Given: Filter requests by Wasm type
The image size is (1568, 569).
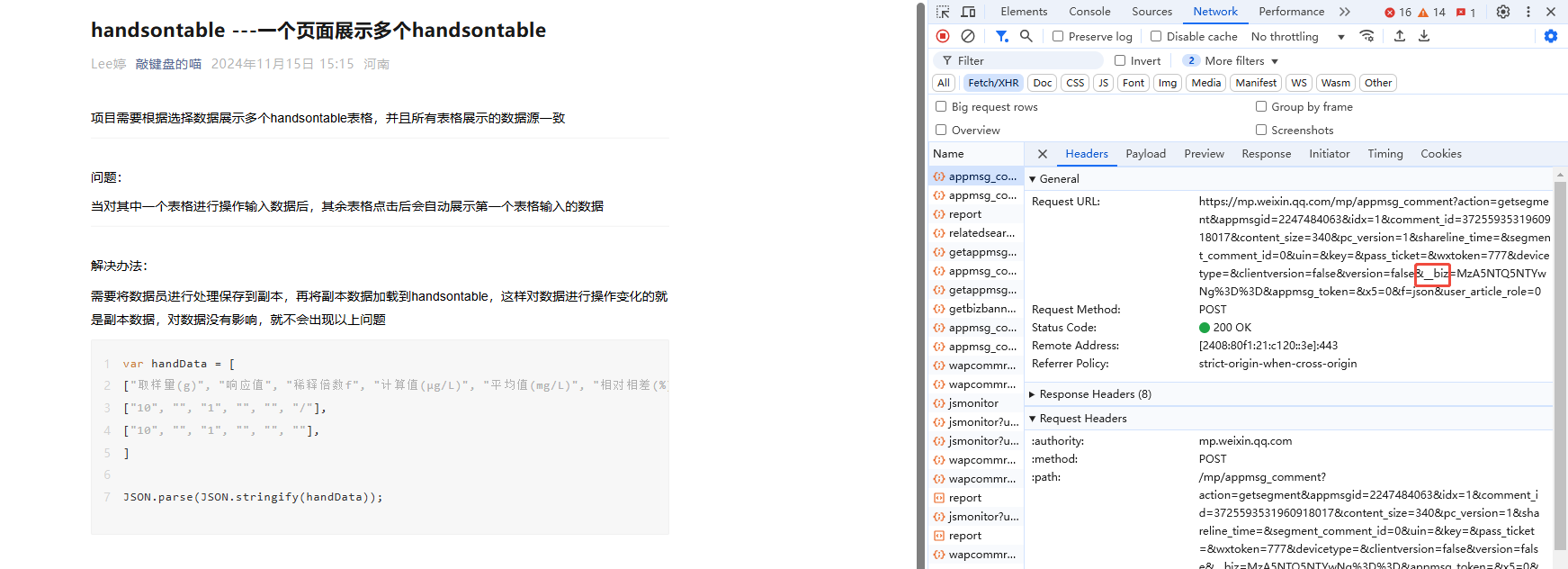Looking at the screenshot, I should pos(1336,83).
